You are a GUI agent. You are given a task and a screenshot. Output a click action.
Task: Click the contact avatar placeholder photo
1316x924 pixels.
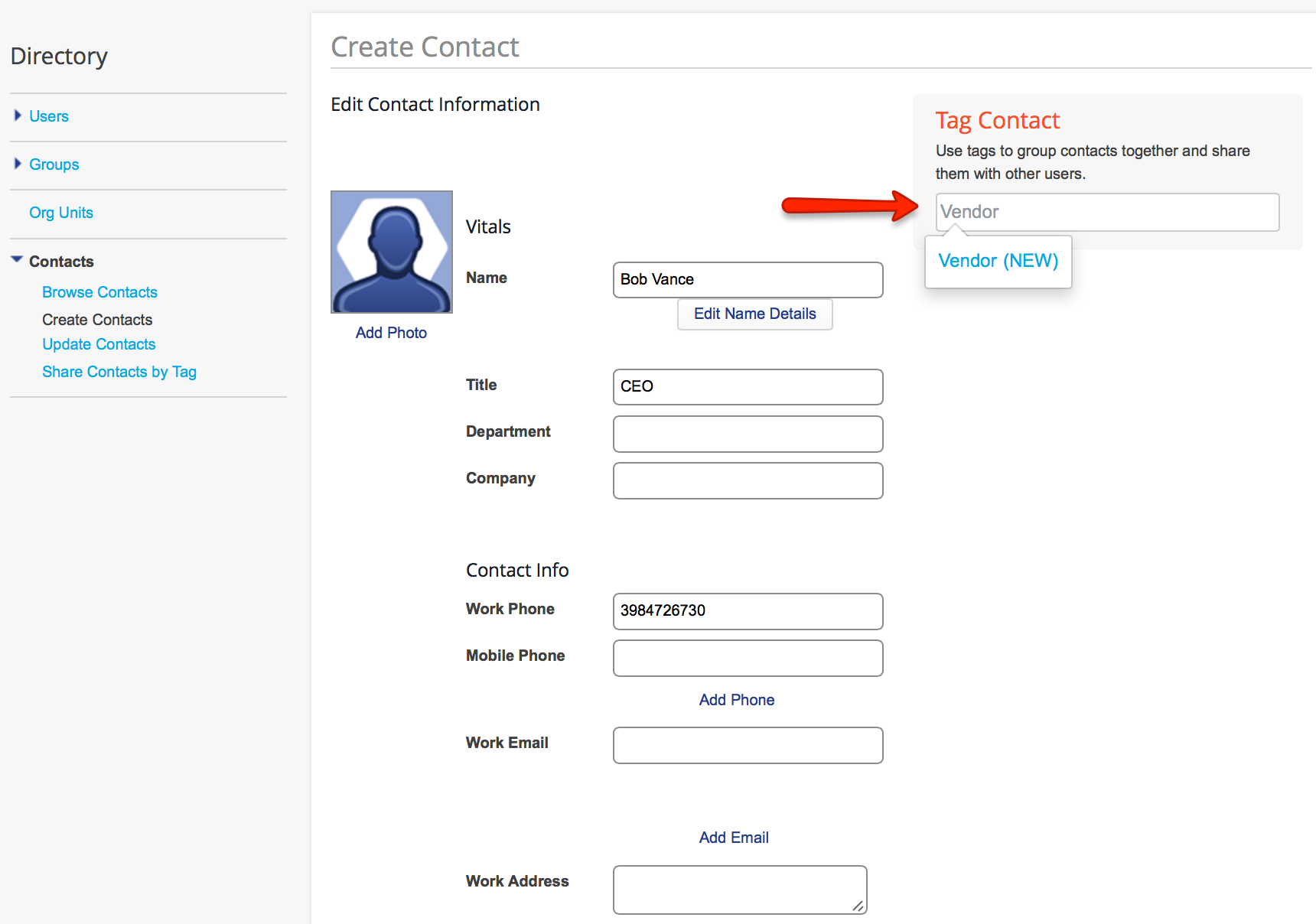(392, 252)
